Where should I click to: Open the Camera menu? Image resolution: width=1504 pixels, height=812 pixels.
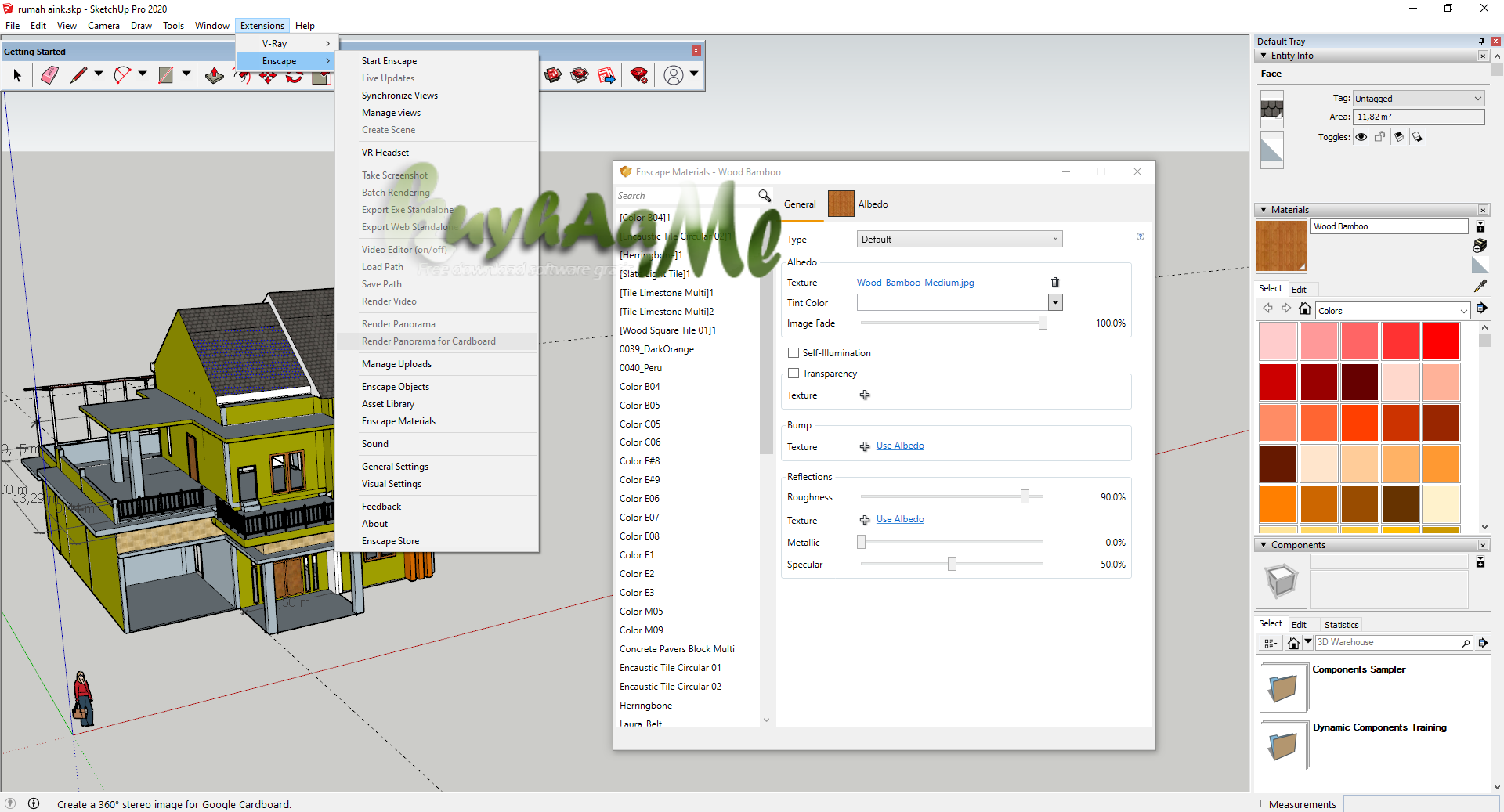click(103, 26)
